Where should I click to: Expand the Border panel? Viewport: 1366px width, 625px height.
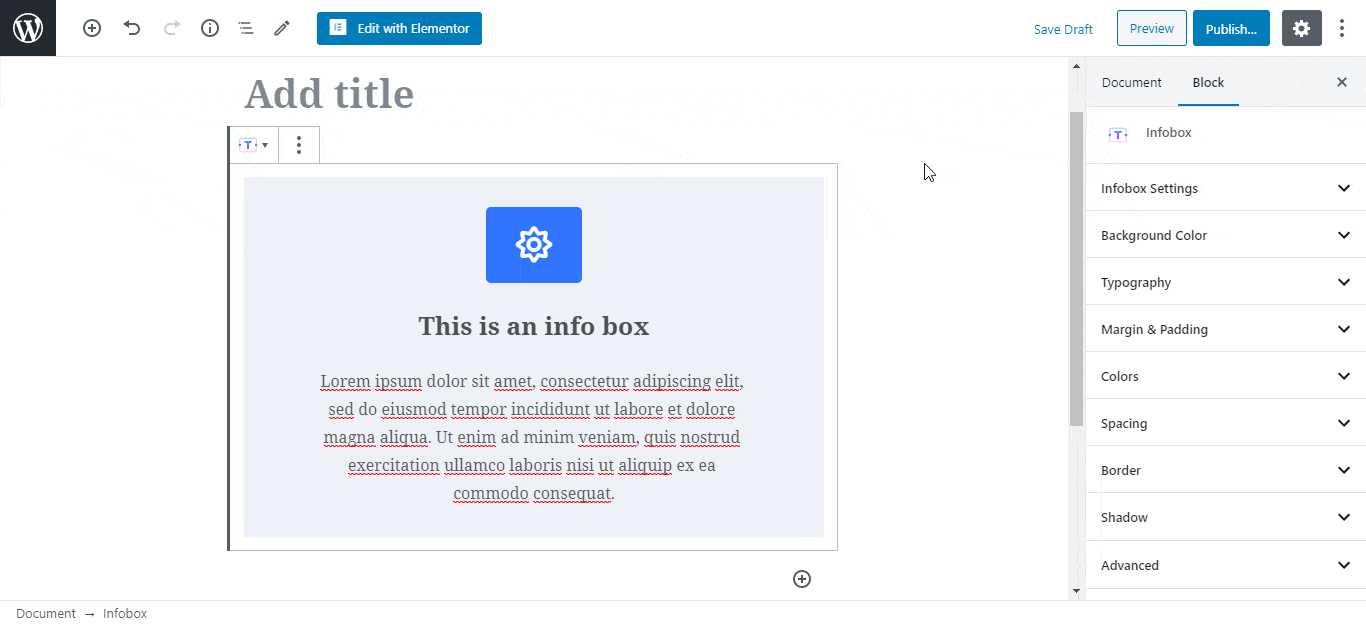point(1224,469)
